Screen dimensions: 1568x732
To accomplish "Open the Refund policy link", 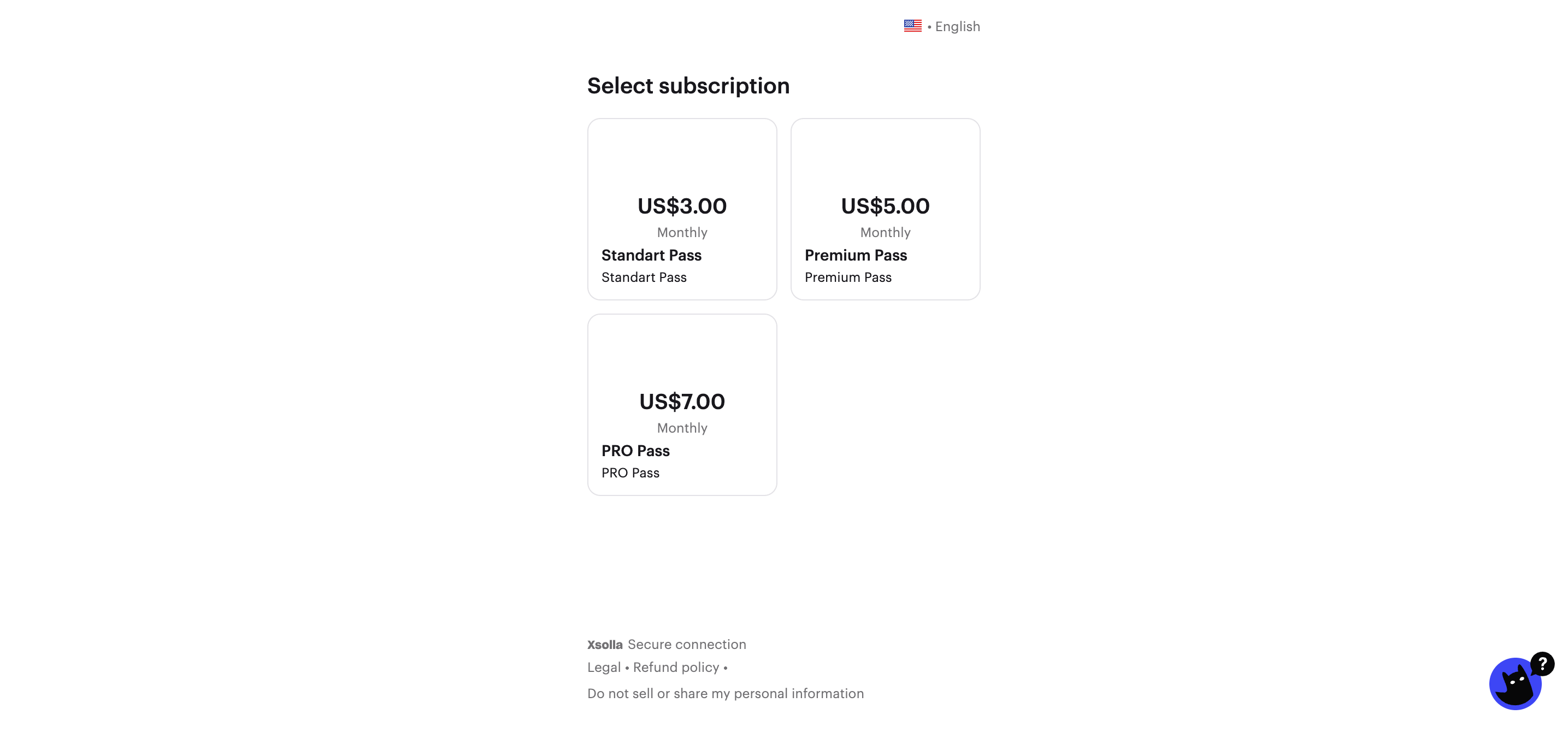I will [x=676, y=668].
